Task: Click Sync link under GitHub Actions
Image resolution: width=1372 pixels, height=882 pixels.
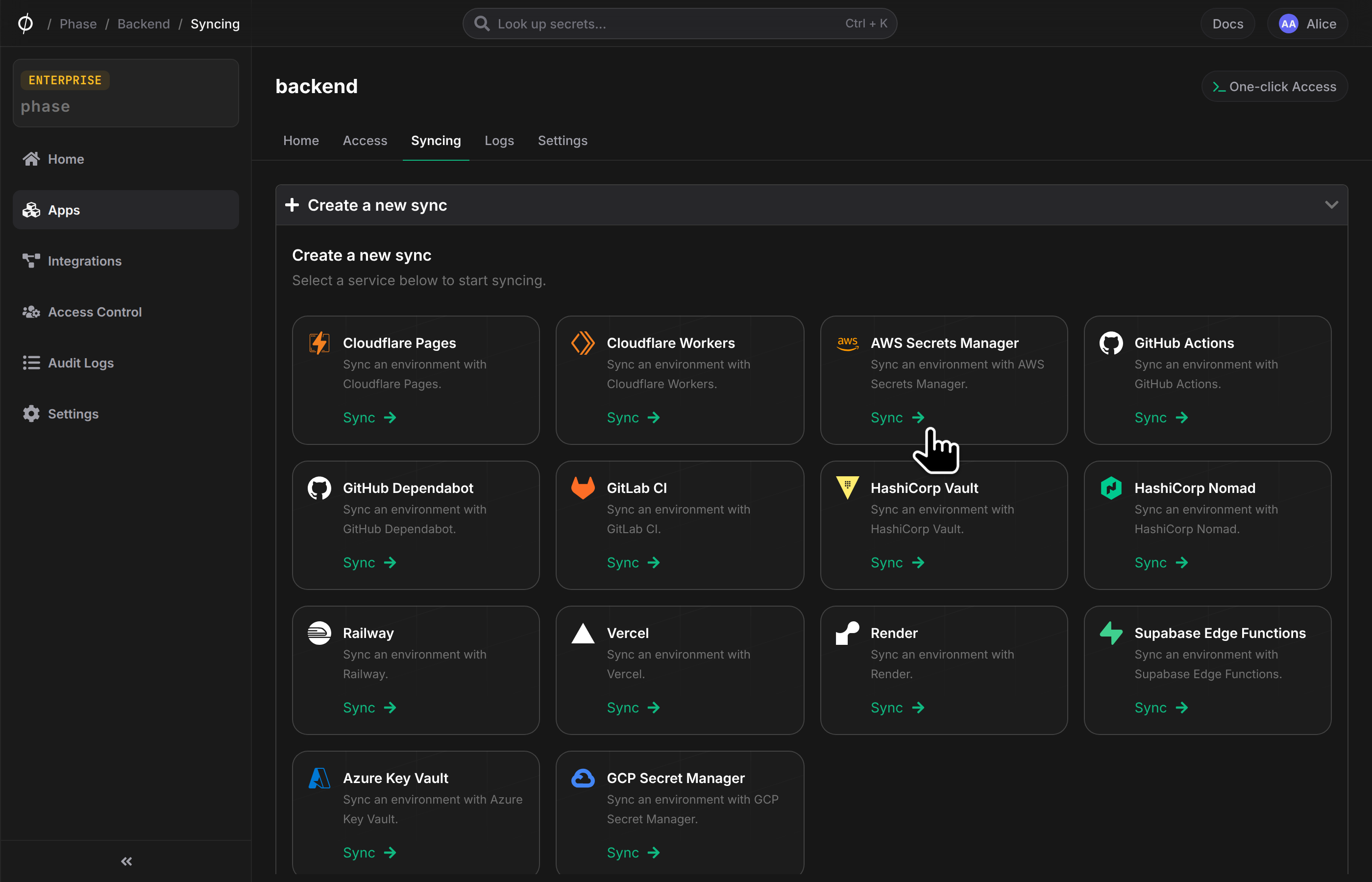Action: coord(1161,417)
